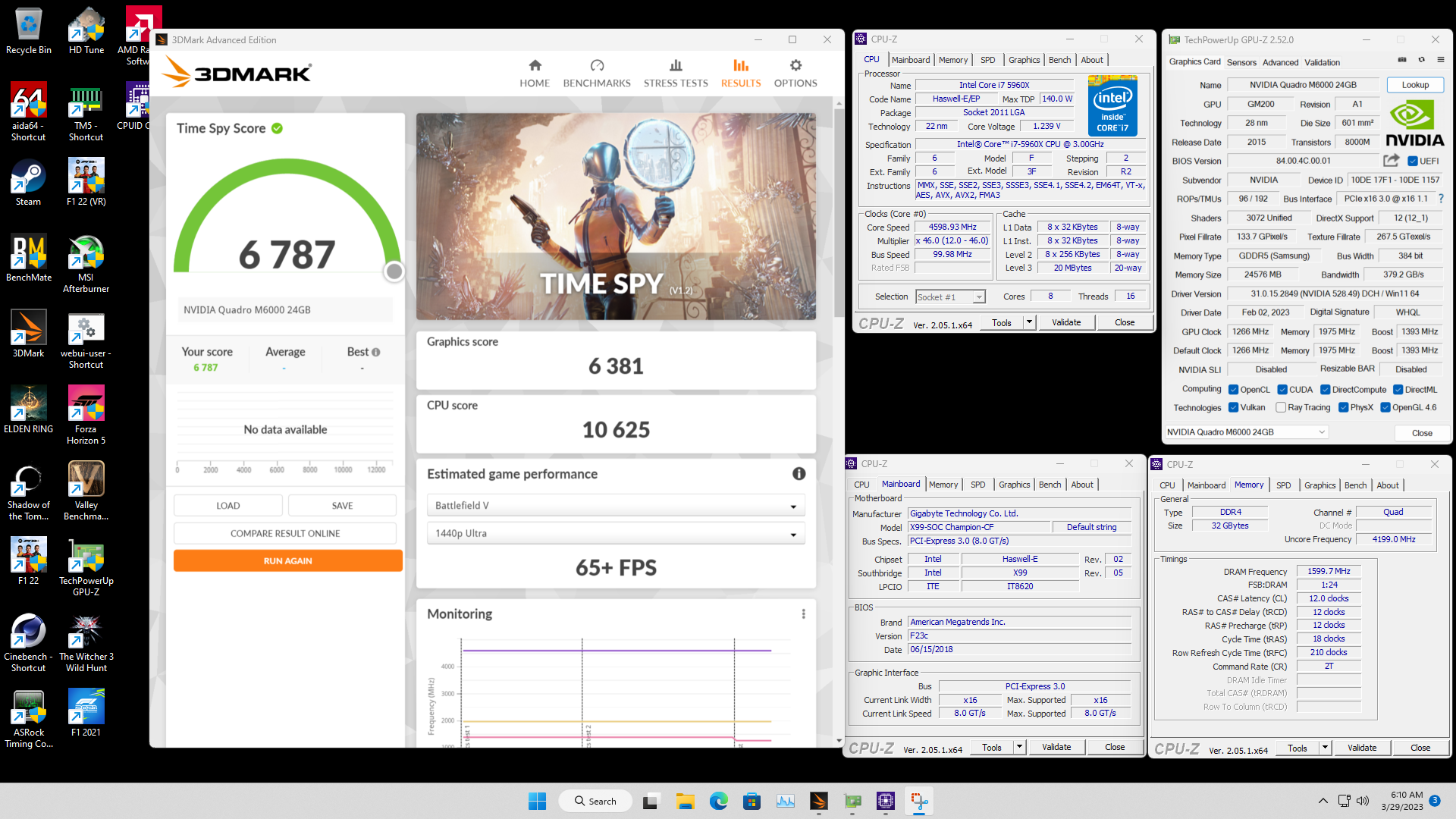This screenshot has width=1456, height=819.
Task: Click COMPARE RESULT ONLINE
Action: click(285, 533)
